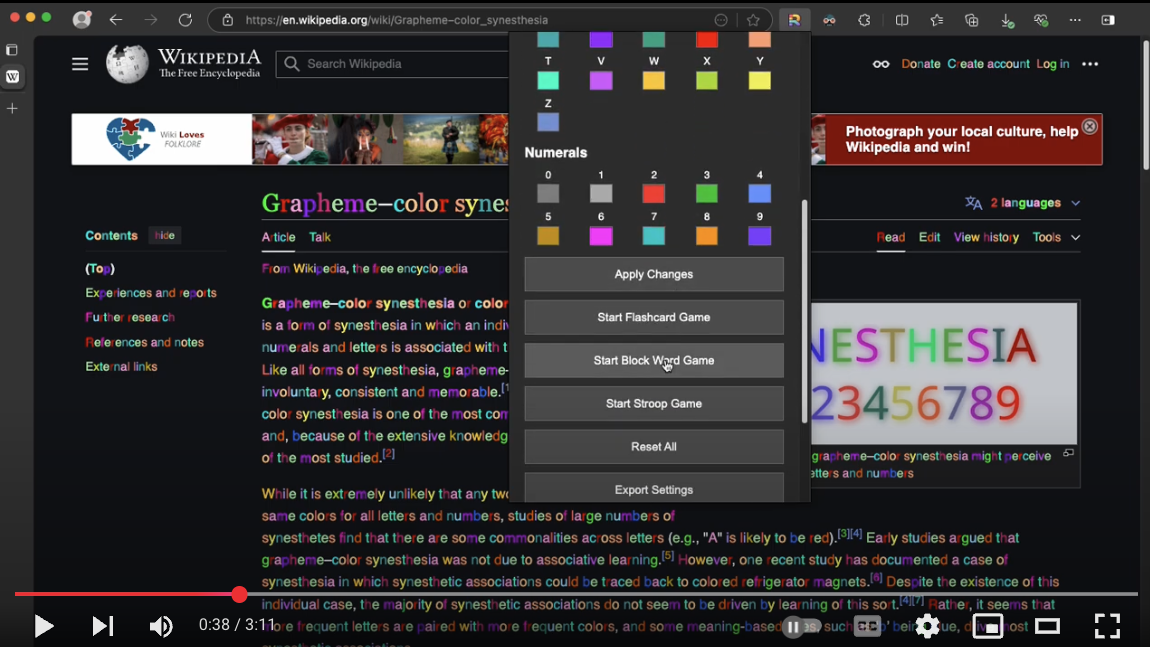Screen dimensions: 1150x647
Task: Click the Browser essentials heart icon
Action: (x=1040, y=19)
